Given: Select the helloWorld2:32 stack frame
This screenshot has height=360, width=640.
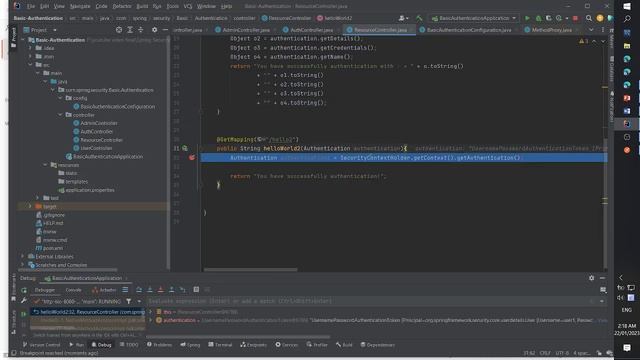Looking at the screenshot, I should coord(88,312).
